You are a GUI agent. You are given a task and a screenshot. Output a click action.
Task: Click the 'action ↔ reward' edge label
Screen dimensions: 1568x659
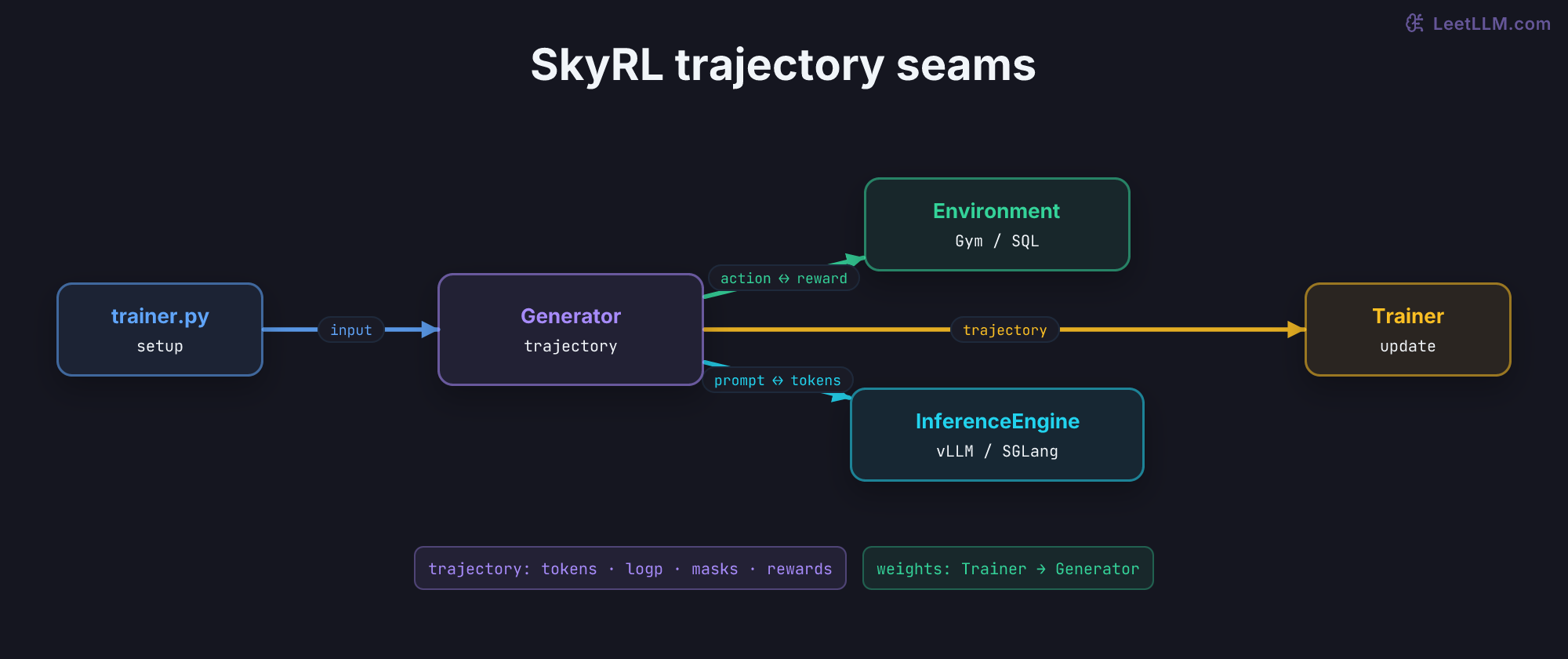pyautogui.click(x=784, y=279)
